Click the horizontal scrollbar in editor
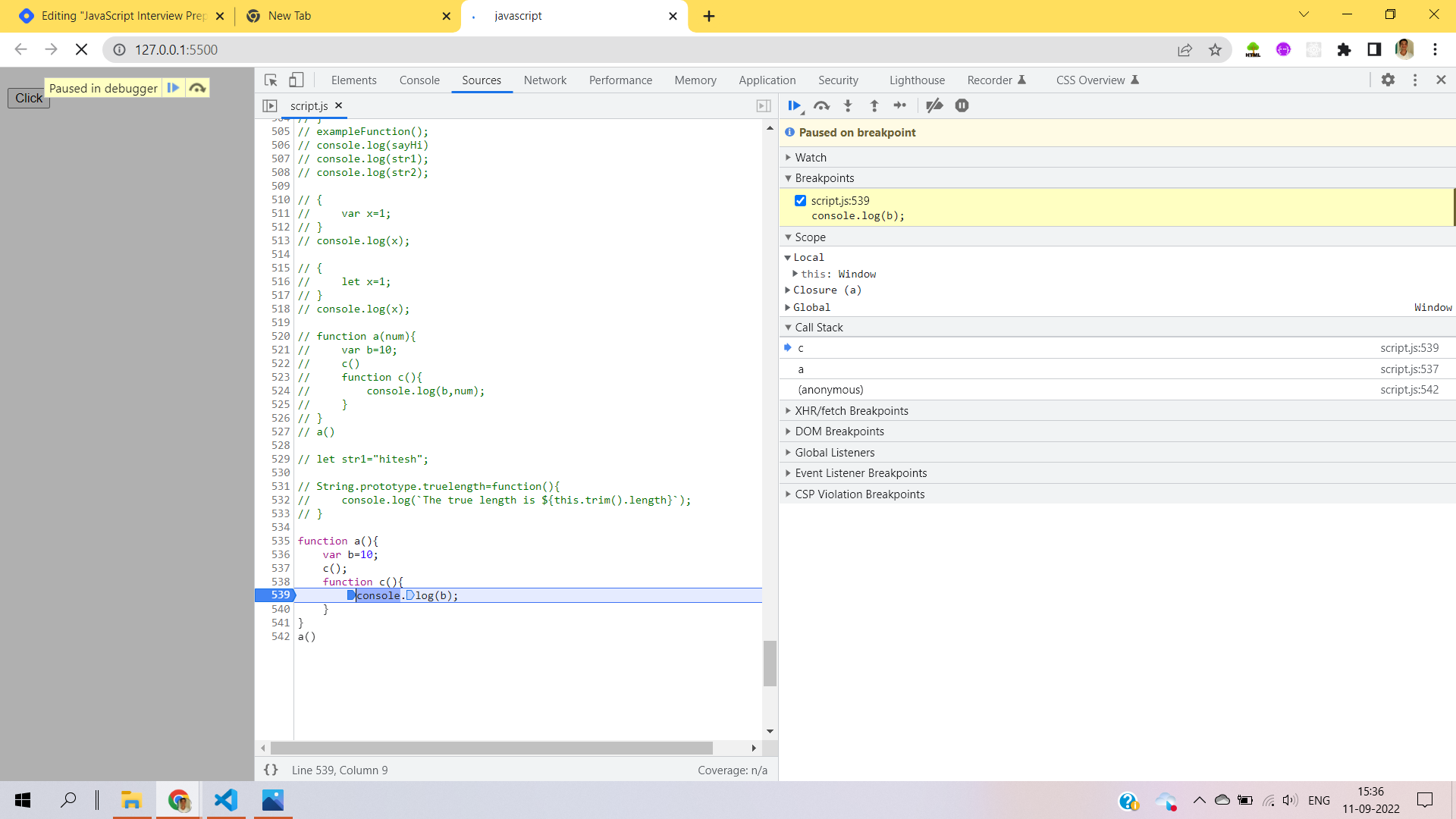 pyautogui.click(x=491, y=748)
